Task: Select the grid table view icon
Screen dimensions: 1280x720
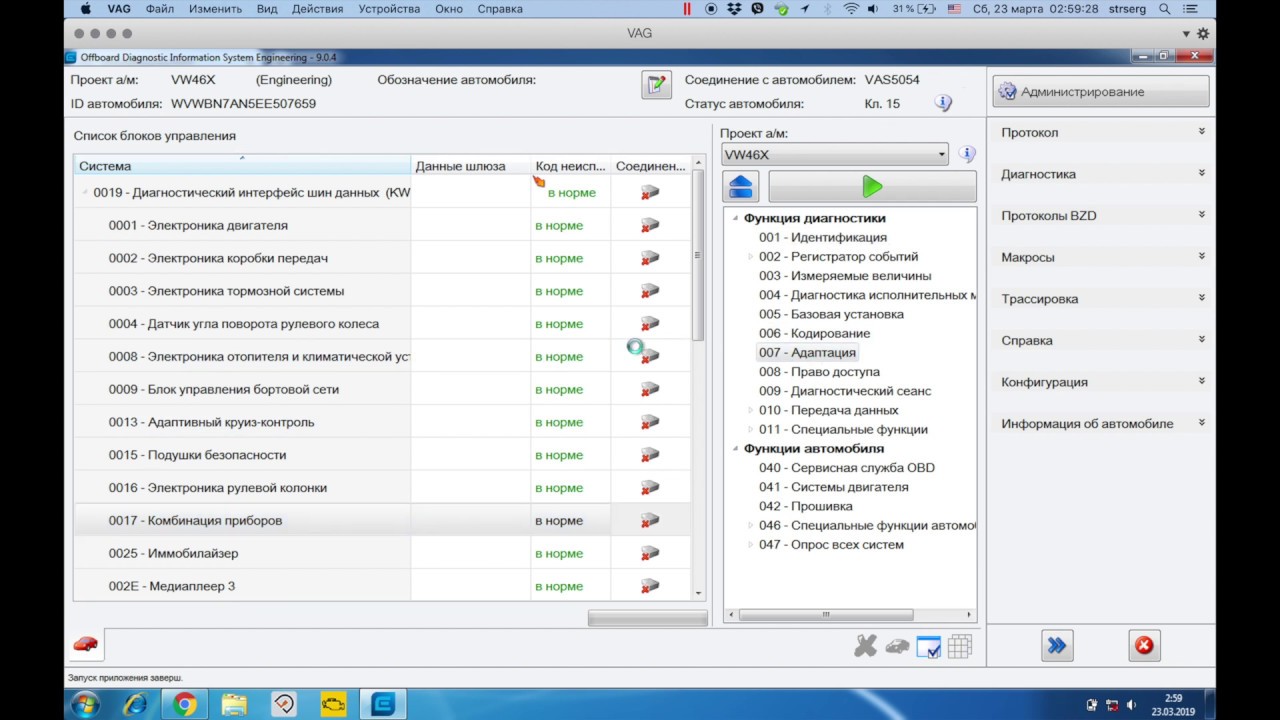Action: coord(959,647)
